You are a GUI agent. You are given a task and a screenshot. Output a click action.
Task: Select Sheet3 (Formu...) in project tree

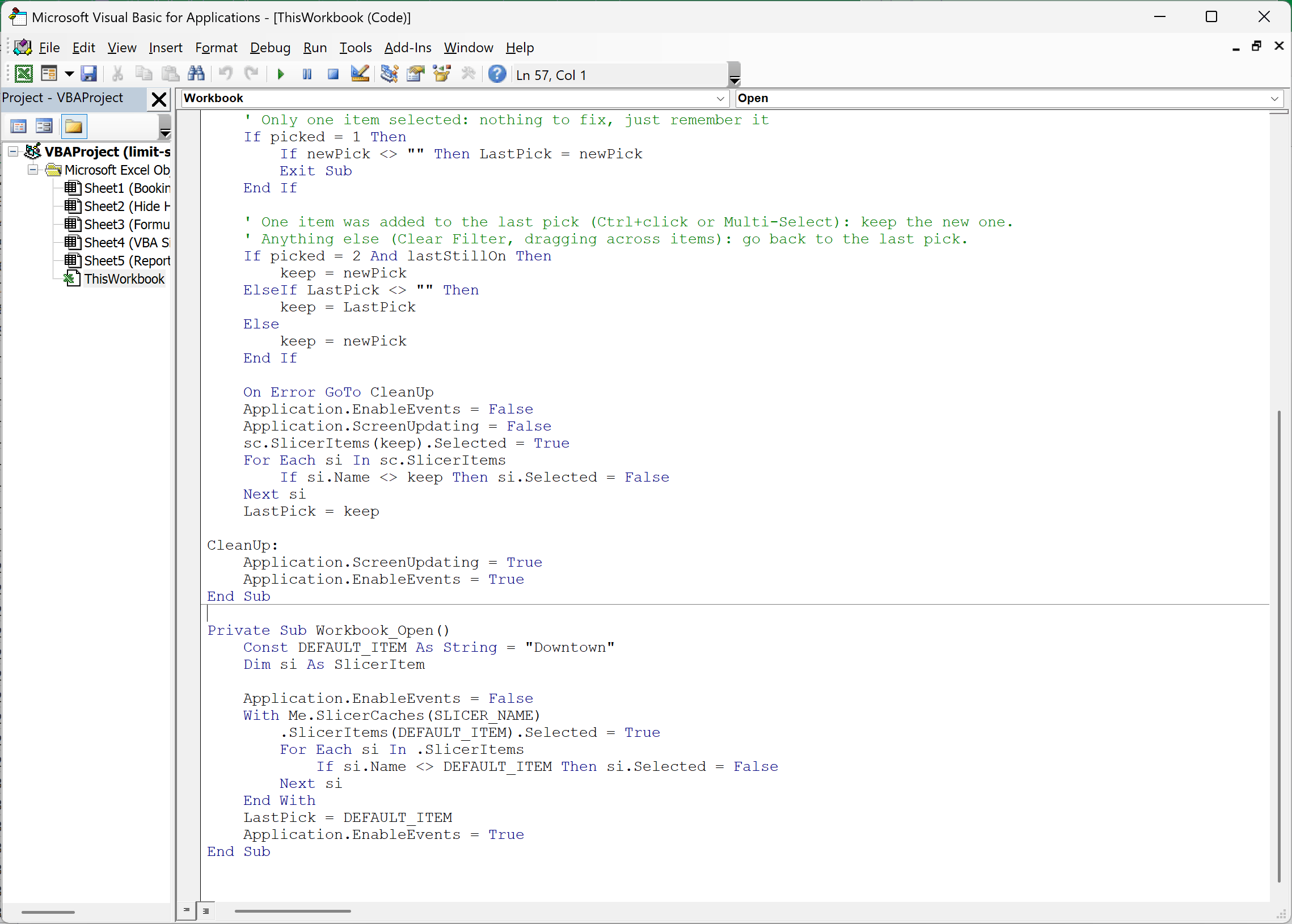click(x=117, y=225)
